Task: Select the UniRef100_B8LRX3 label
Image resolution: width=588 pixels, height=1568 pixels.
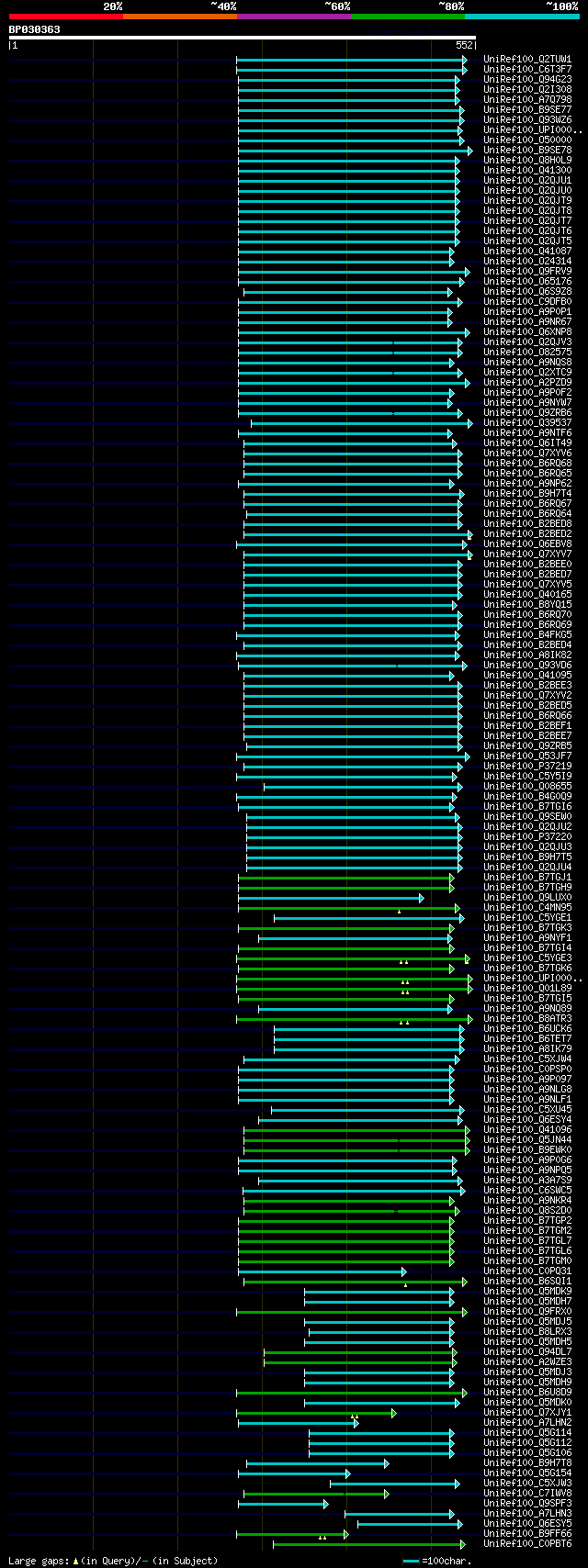Action: click(x=527, y=1331)
